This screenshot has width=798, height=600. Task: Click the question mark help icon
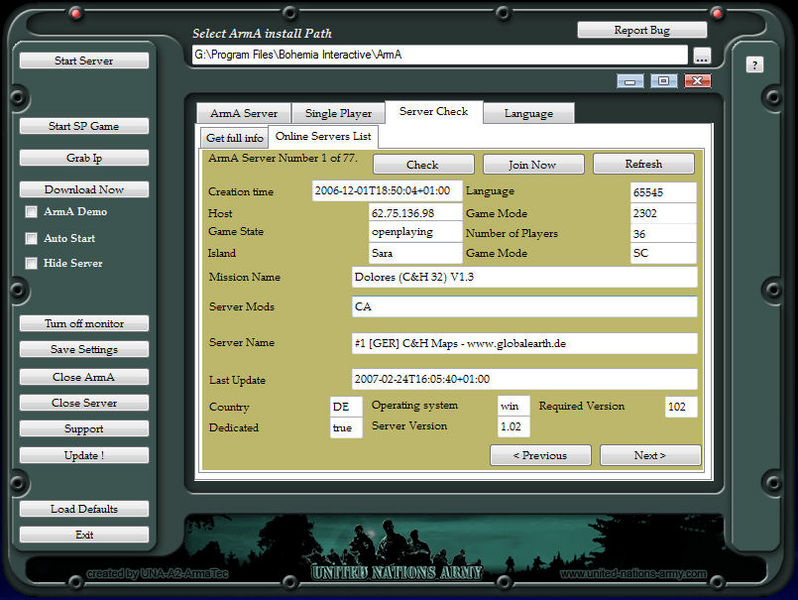(x=755, y=65)
